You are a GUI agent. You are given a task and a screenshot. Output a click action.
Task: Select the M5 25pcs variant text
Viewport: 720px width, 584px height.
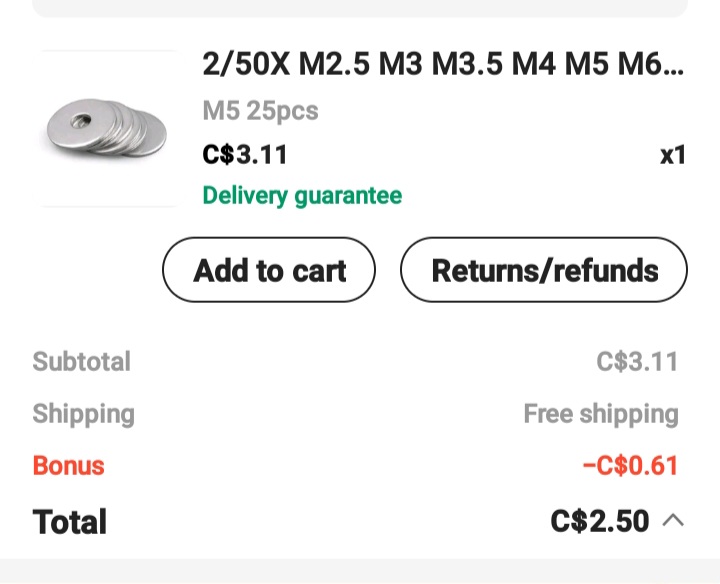(x=260, y=110)
